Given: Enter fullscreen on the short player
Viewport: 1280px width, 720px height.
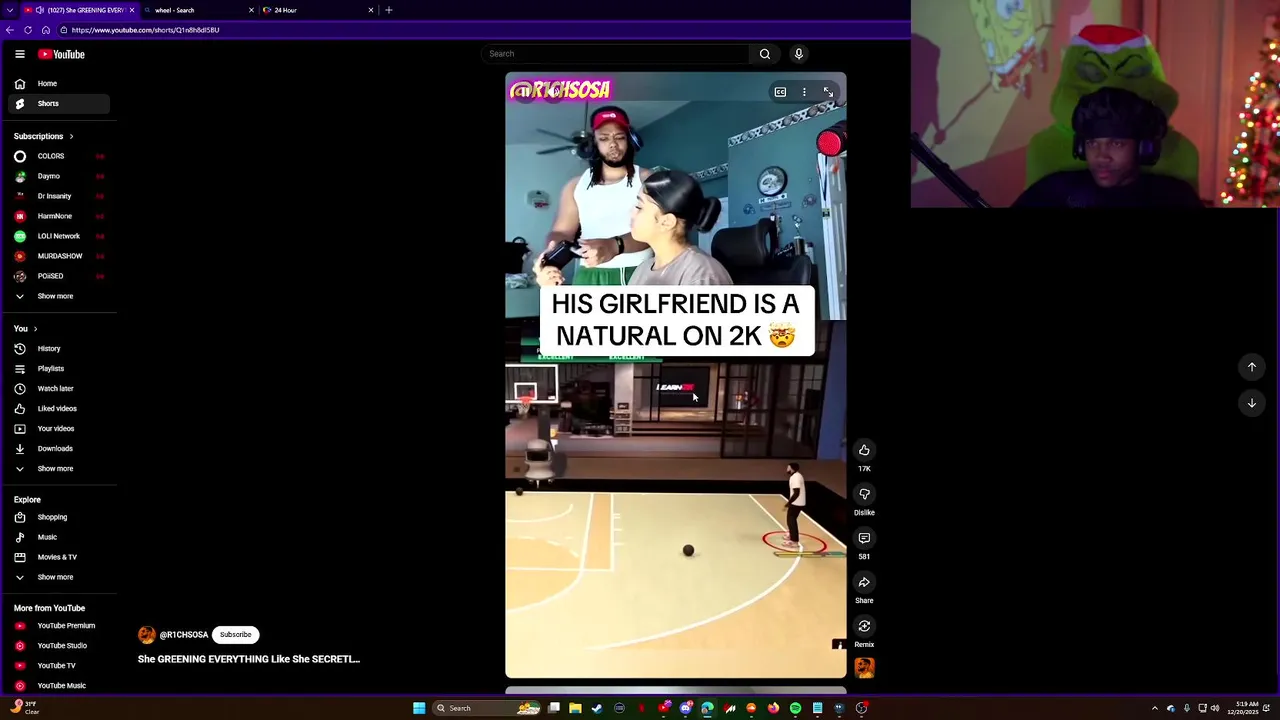Looking at the screenshot, I should 828,92.
